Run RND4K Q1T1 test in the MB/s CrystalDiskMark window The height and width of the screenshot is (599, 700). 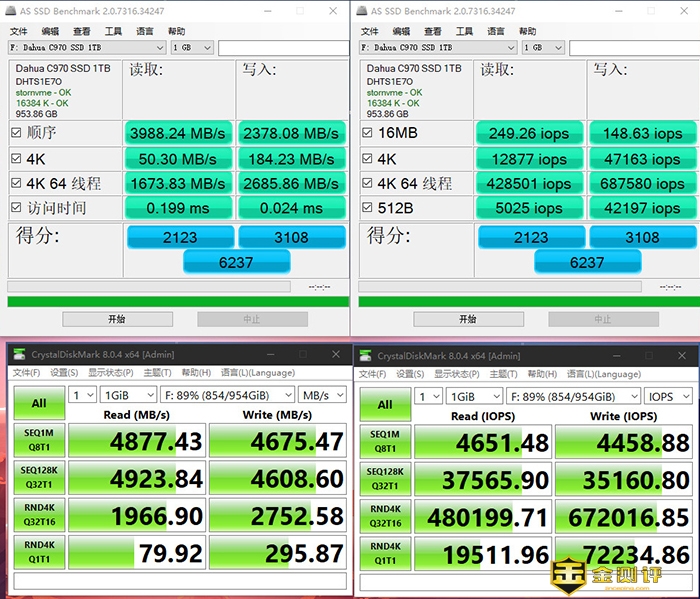coord(39,552)
